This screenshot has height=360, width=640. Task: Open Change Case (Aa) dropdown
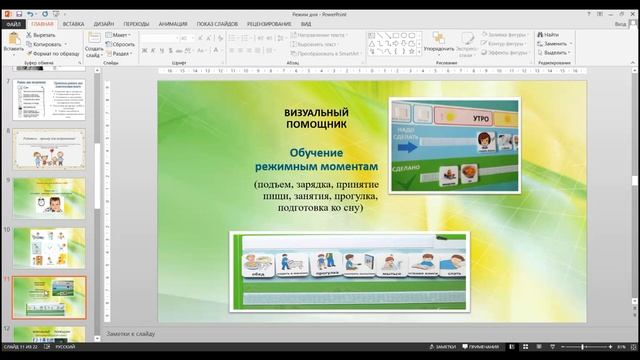(201, 51)
